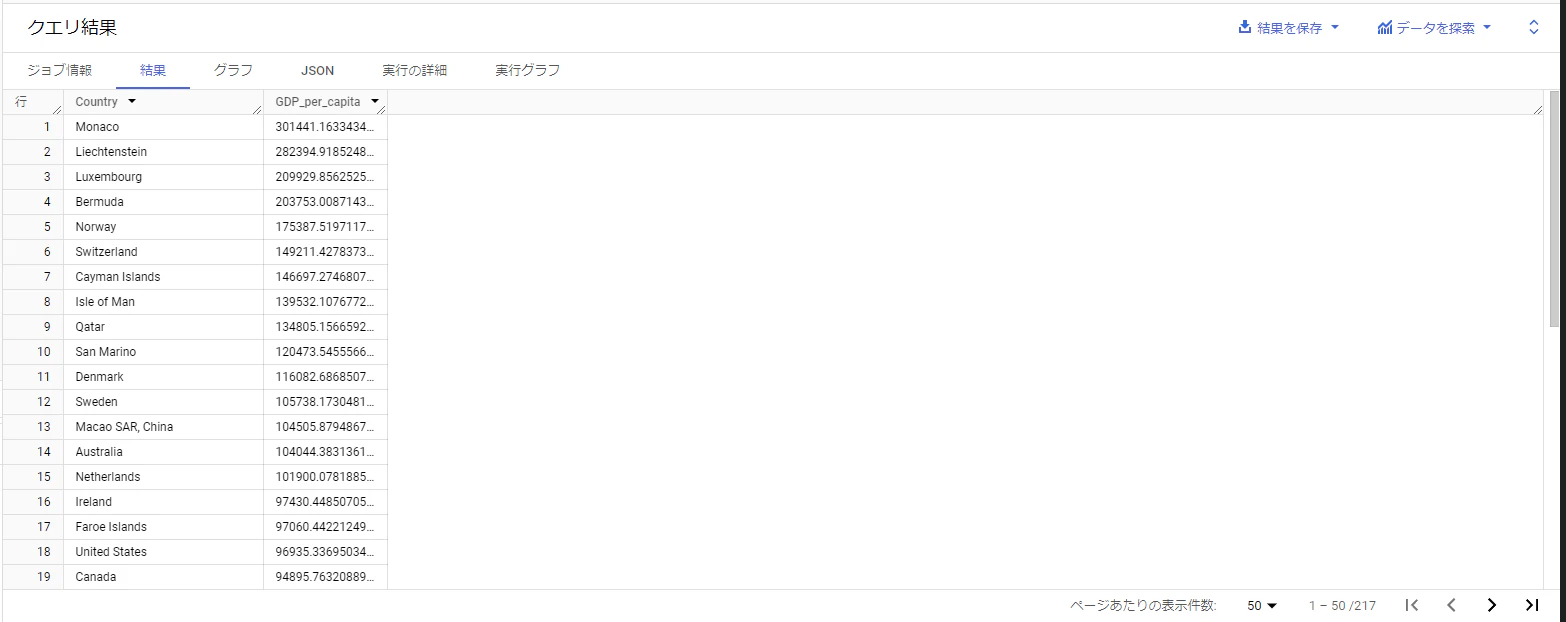The image size is (1566, 622).
Task: Click the explore data chart icon
Action: pos(1384,28)
